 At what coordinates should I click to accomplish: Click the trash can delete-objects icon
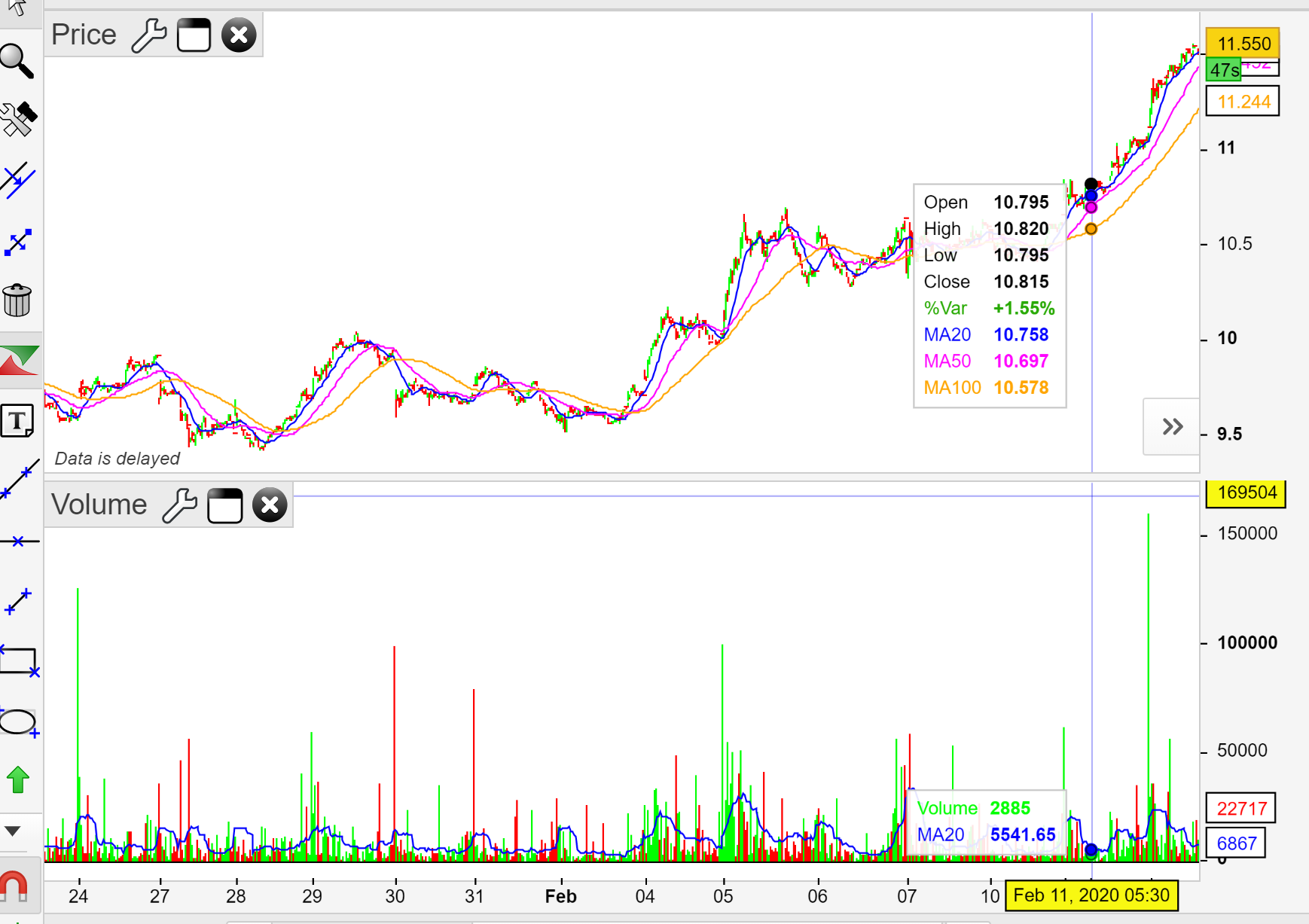coord(17,300)
